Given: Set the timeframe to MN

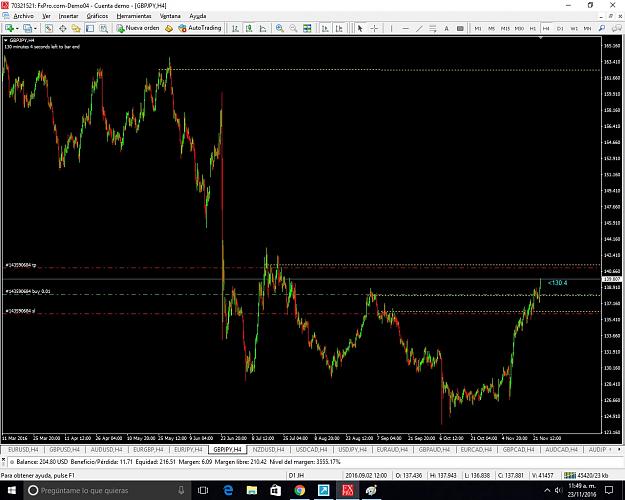Looking at the screenshot, I should (588, 28).
